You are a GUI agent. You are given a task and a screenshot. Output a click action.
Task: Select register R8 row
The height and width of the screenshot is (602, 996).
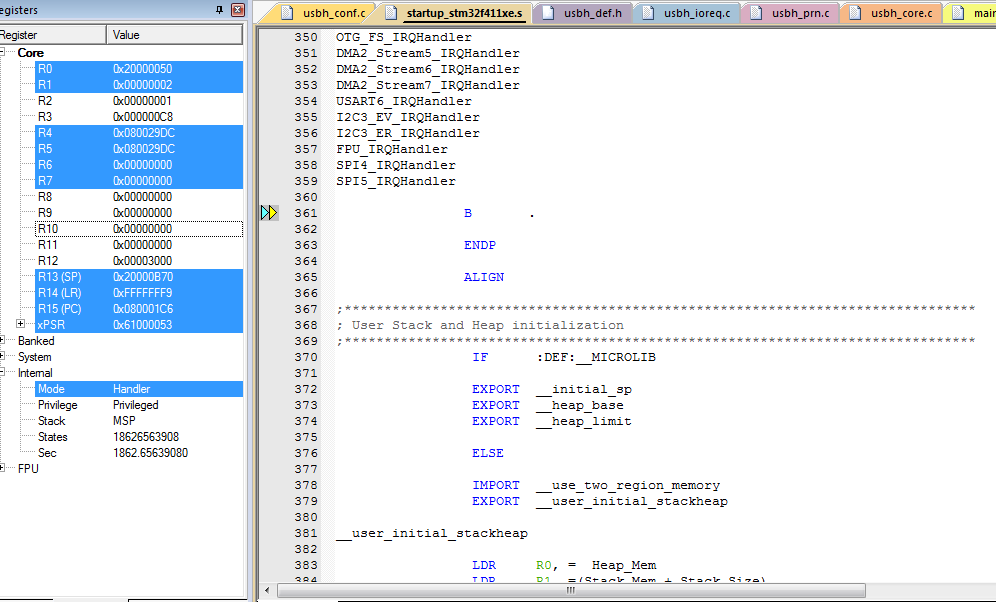click(x=138, y=197)
